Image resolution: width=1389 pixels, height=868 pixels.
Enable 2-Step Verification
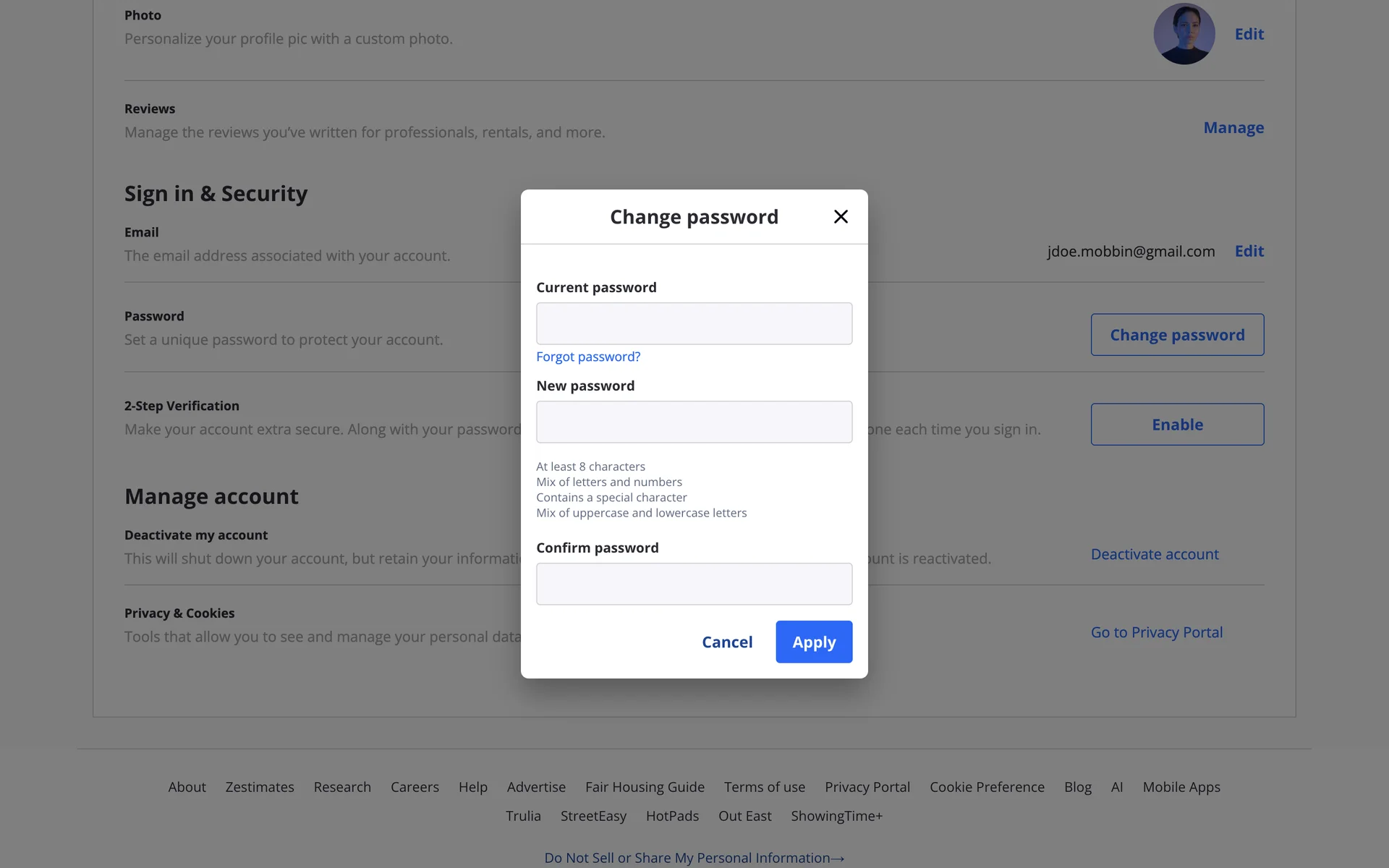pos(1177,425)
